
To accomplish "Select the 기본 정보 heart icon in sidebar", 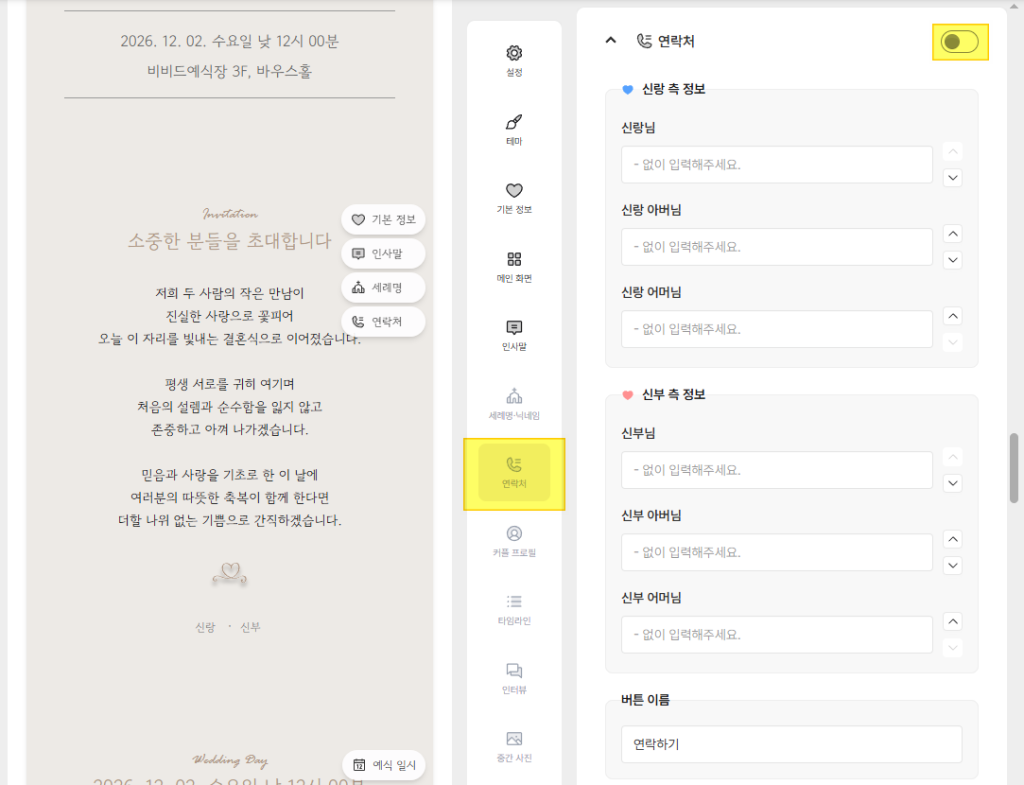I will [514, 191].
